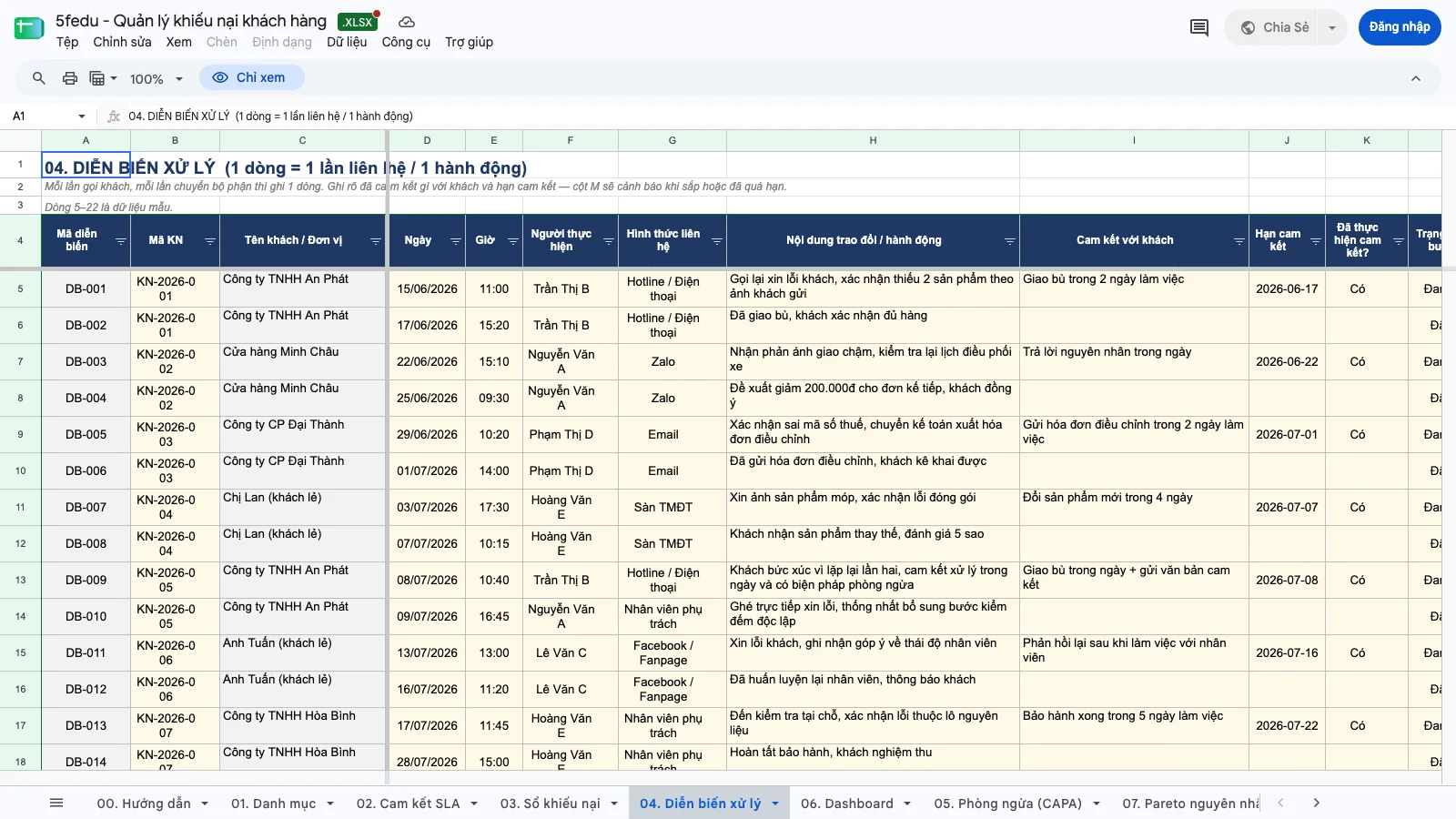Open the 06. Dashboard tab menu arrow
The height and width of the screenshot is (819, 1456).
pyautogui.click(x=907, y=804)
